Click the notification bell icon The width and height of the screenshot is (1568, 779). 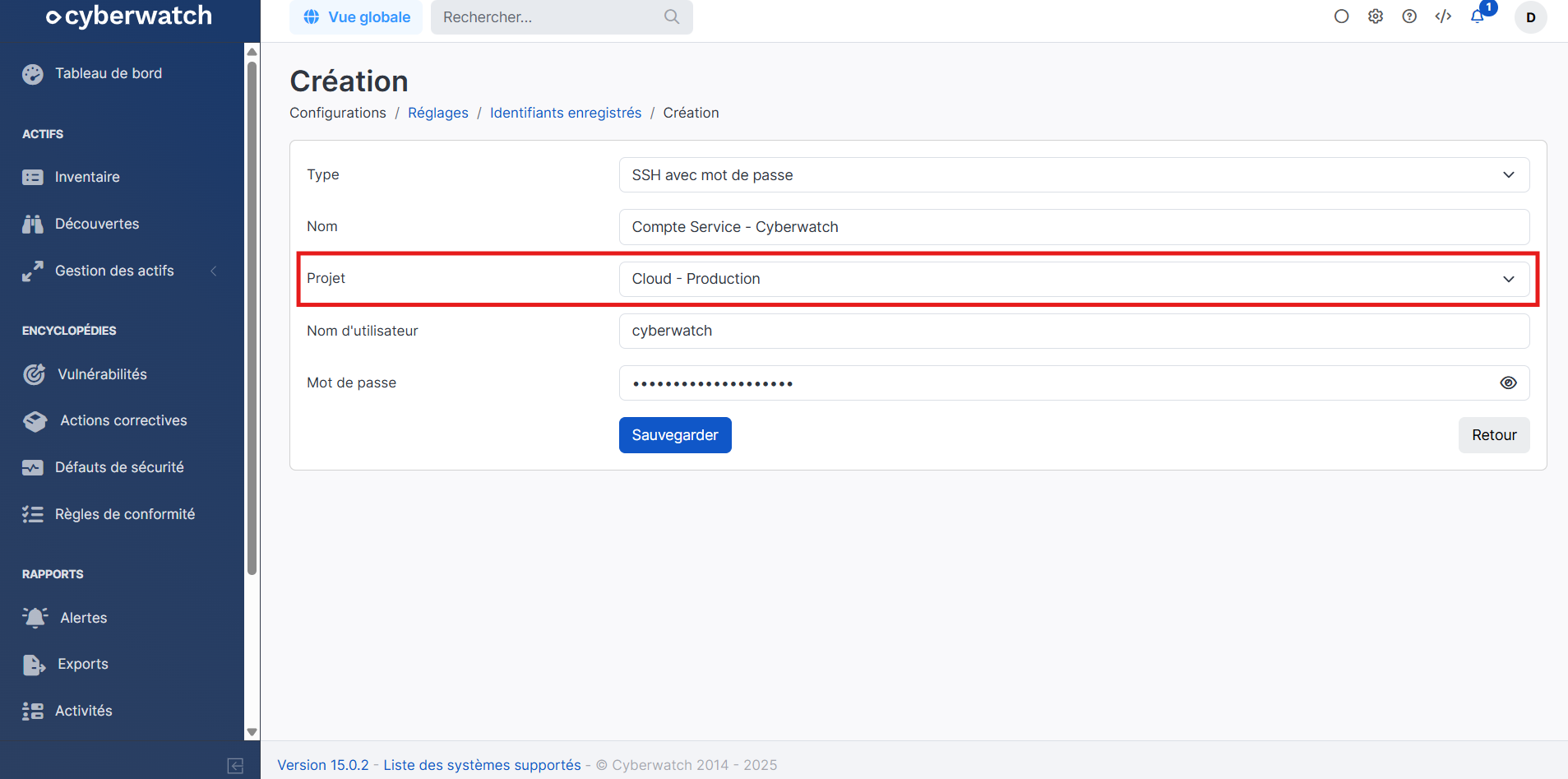click(x=1478, y=16)
